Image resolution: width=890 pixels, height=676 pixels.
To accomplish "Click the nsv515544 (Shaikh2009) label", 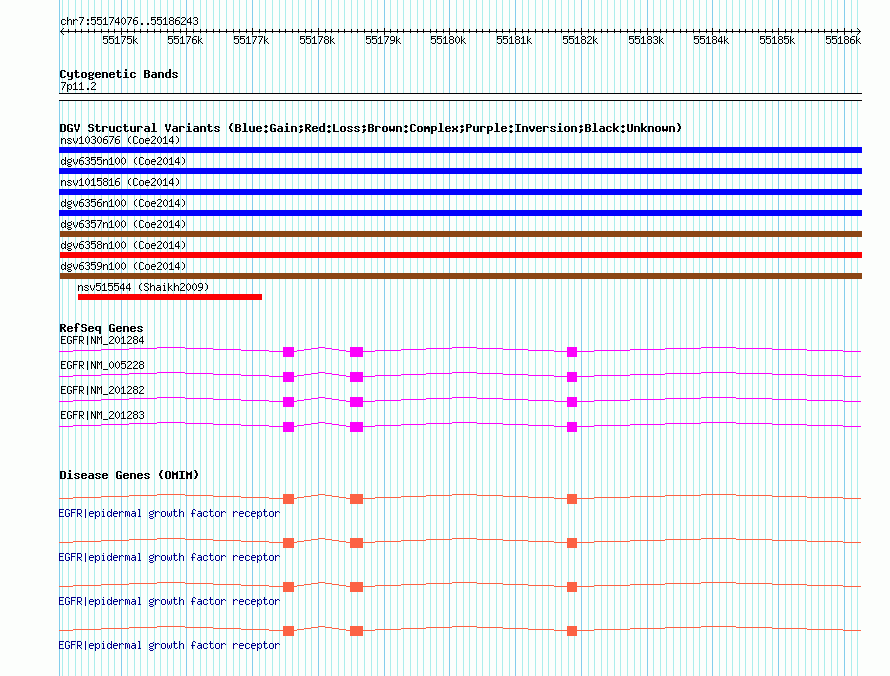I will pyautogui.click(x=143, y=287).
